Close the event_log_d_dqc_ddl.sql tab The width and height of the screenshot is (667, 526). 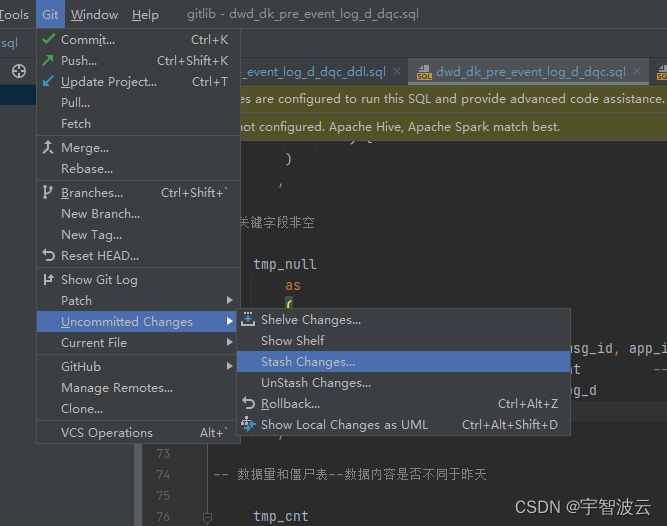point(397,71)
